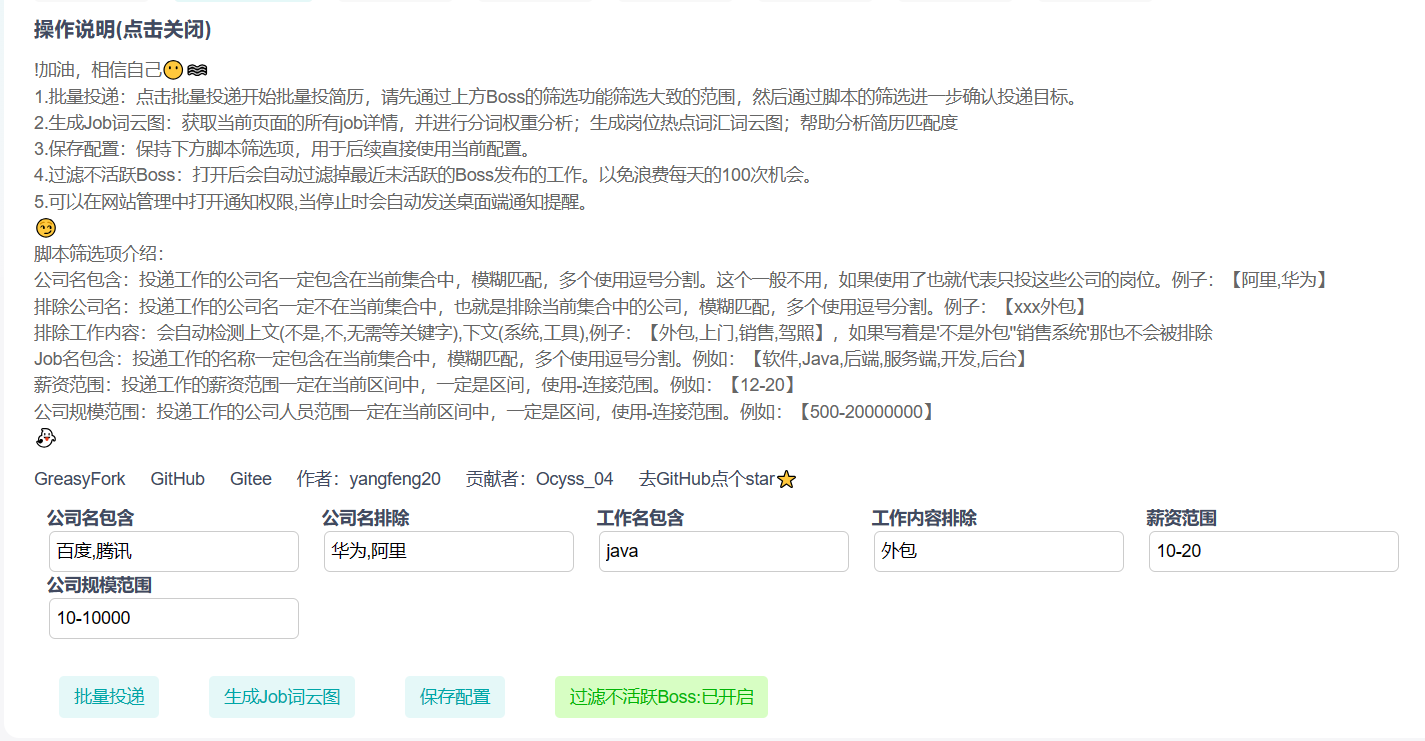Click the 生成Job词云图 button
The image size is (1425, 741).
click(x=281, y=696)
